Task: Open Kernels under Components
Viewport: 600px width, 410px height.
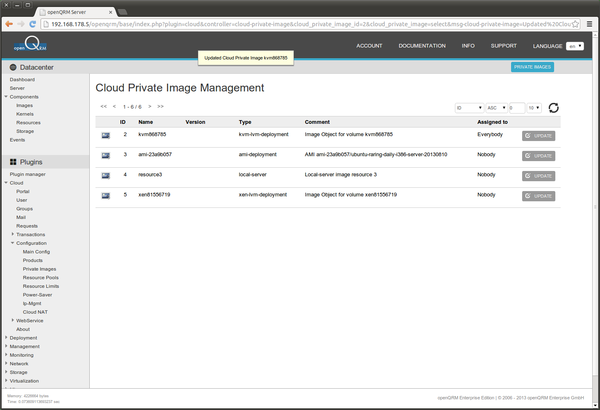Action: coord(25,114)
